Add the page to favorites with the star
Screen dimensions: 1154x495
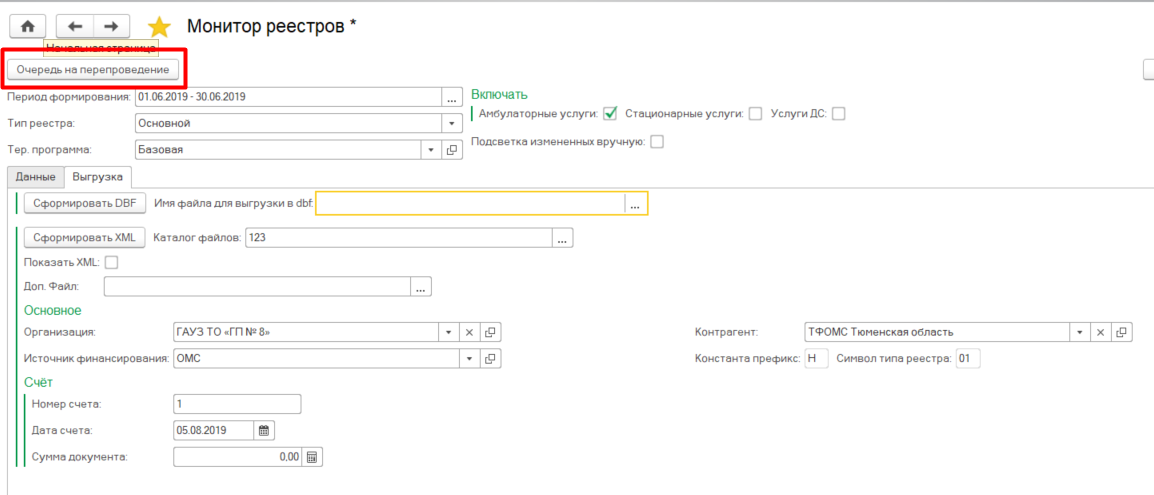(x=159, y=27)
